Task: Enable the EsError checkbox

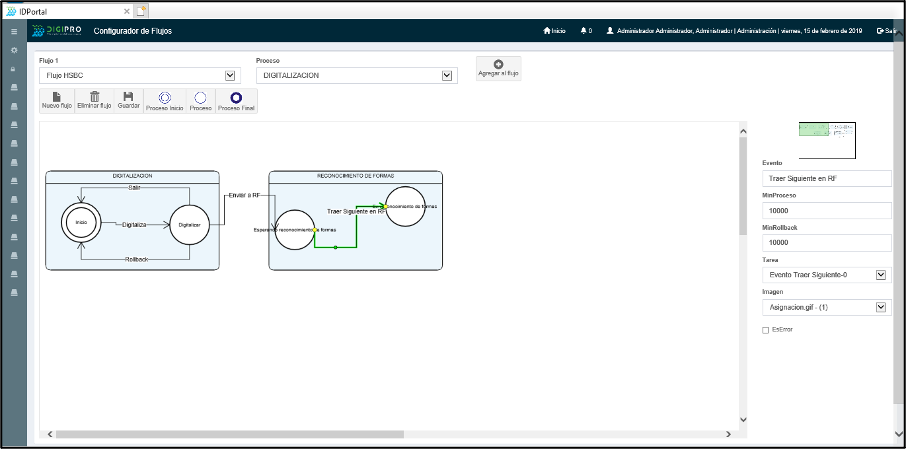Action: coord(766,329)
